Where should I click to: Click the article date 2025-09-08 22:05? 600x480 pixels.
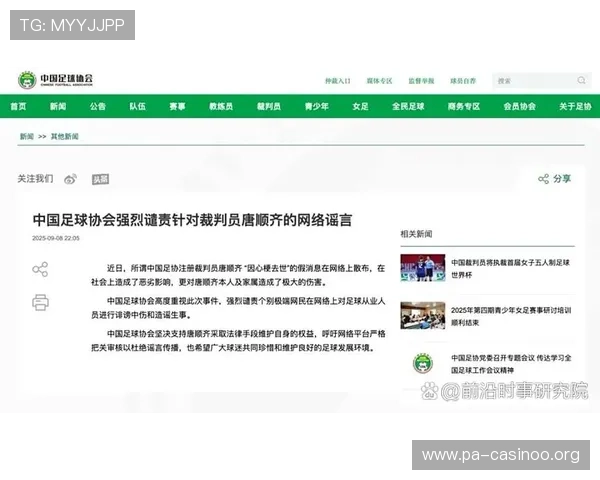point(56,238)
